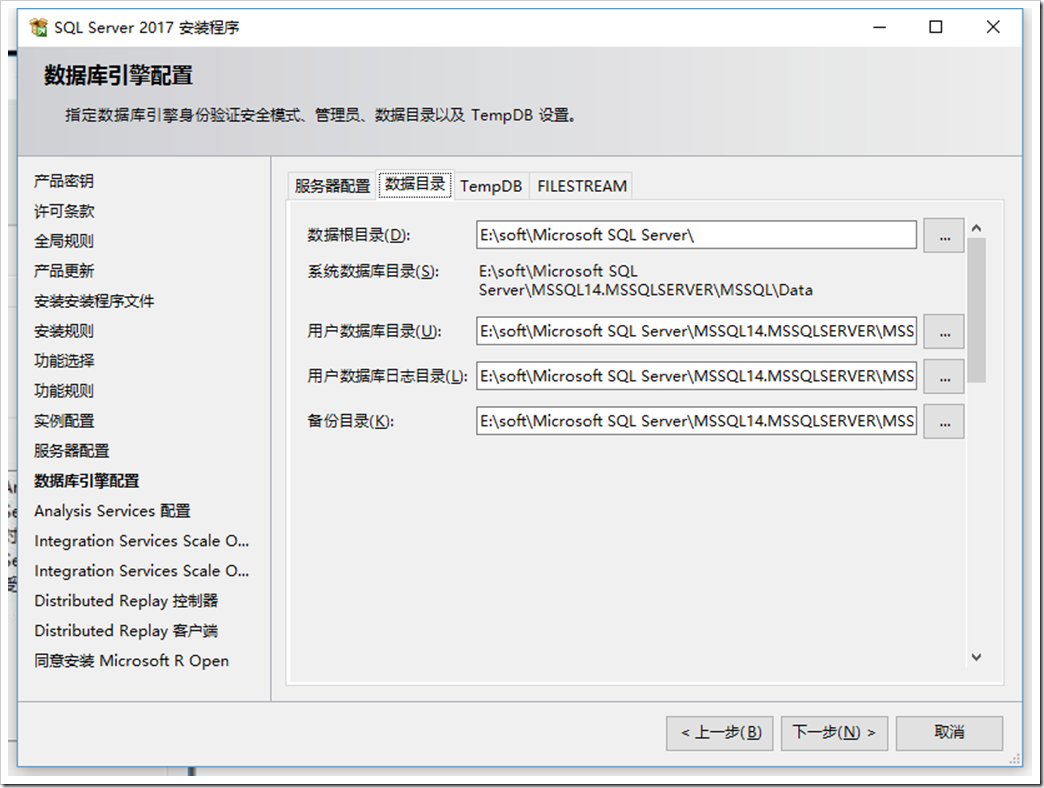Close the SQL Server setup window
This screenshot has width=1044, height=788.
(x=993, y=27)
